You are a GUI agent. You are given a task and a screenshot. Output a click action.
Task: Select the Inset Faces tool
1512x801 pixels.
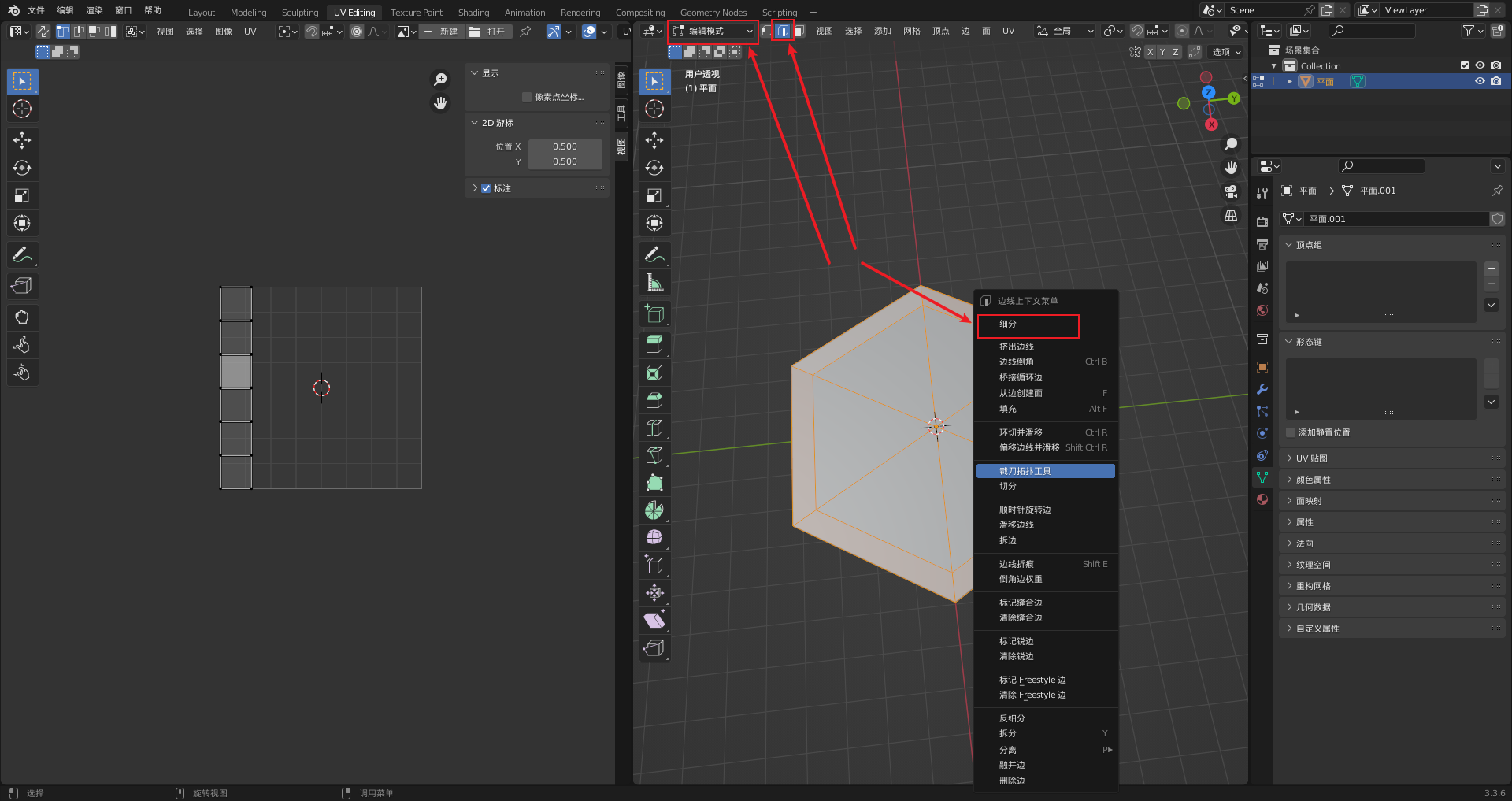(x=654, y=373)
